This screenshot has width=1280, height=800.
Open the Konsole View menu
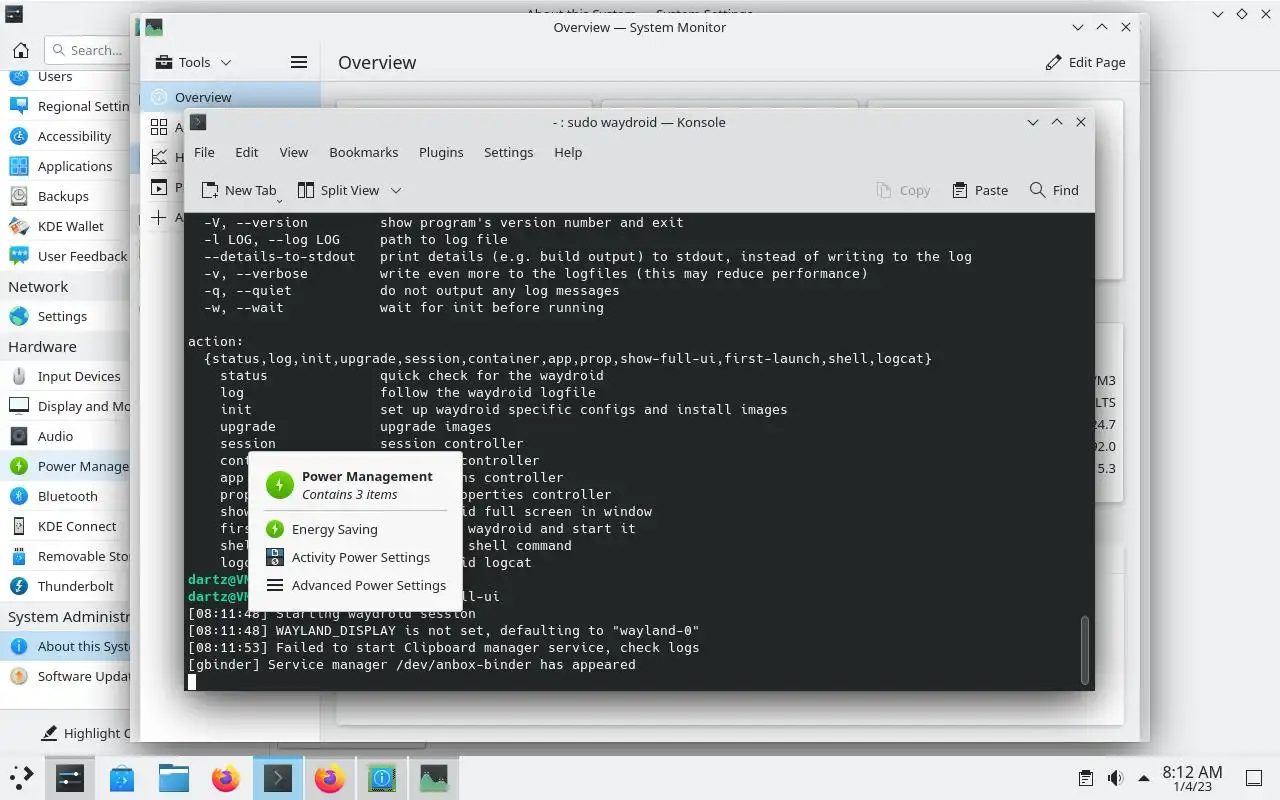tap(293, 152)
